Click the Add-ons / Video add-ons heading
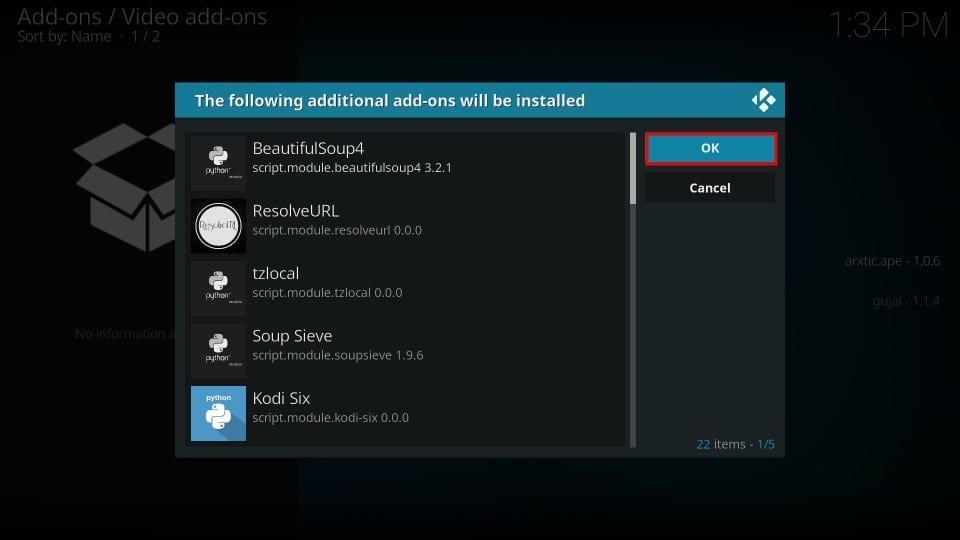The height and width of the screenshot is (540, 960). [142, 17]
